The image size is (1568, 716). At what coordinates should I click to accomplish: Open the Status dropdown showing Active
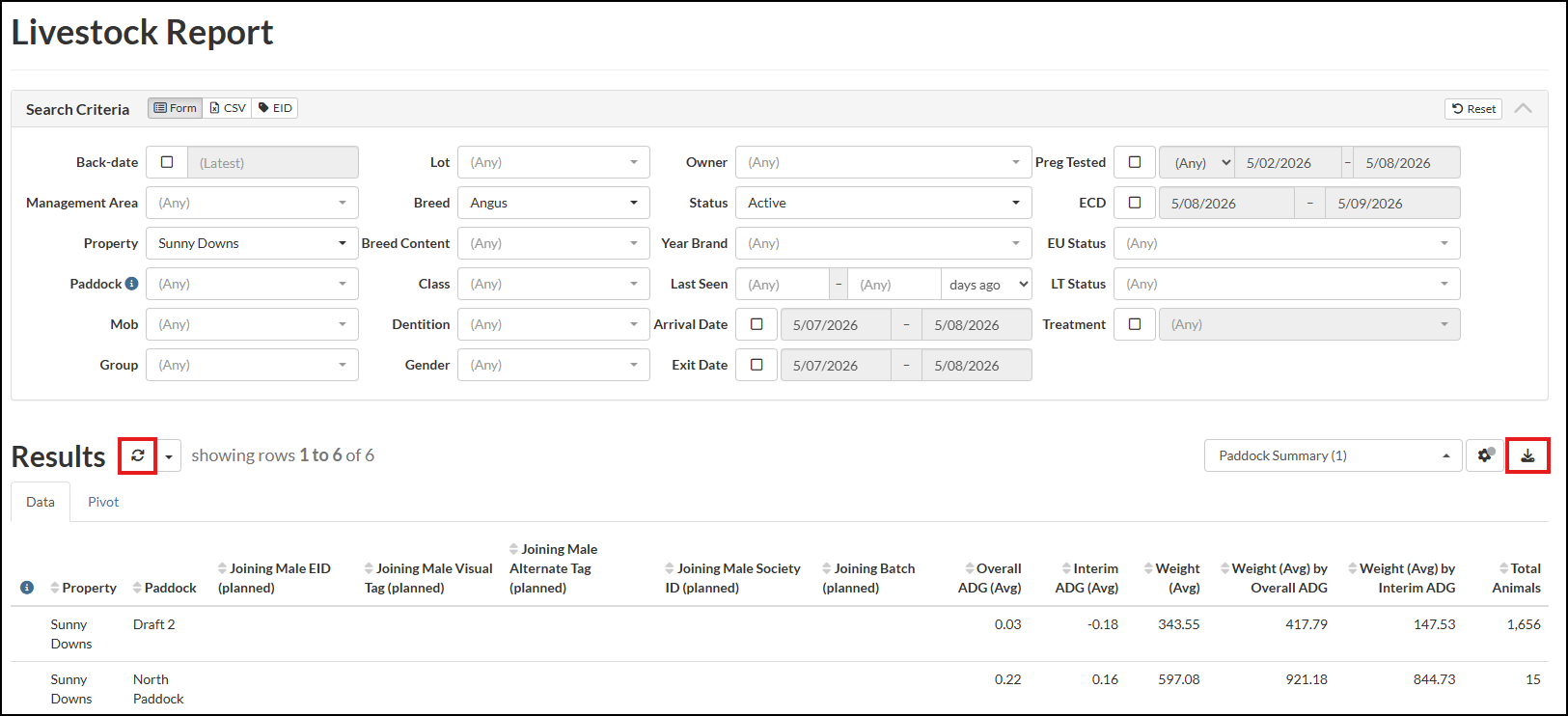(x=884, y=203)
